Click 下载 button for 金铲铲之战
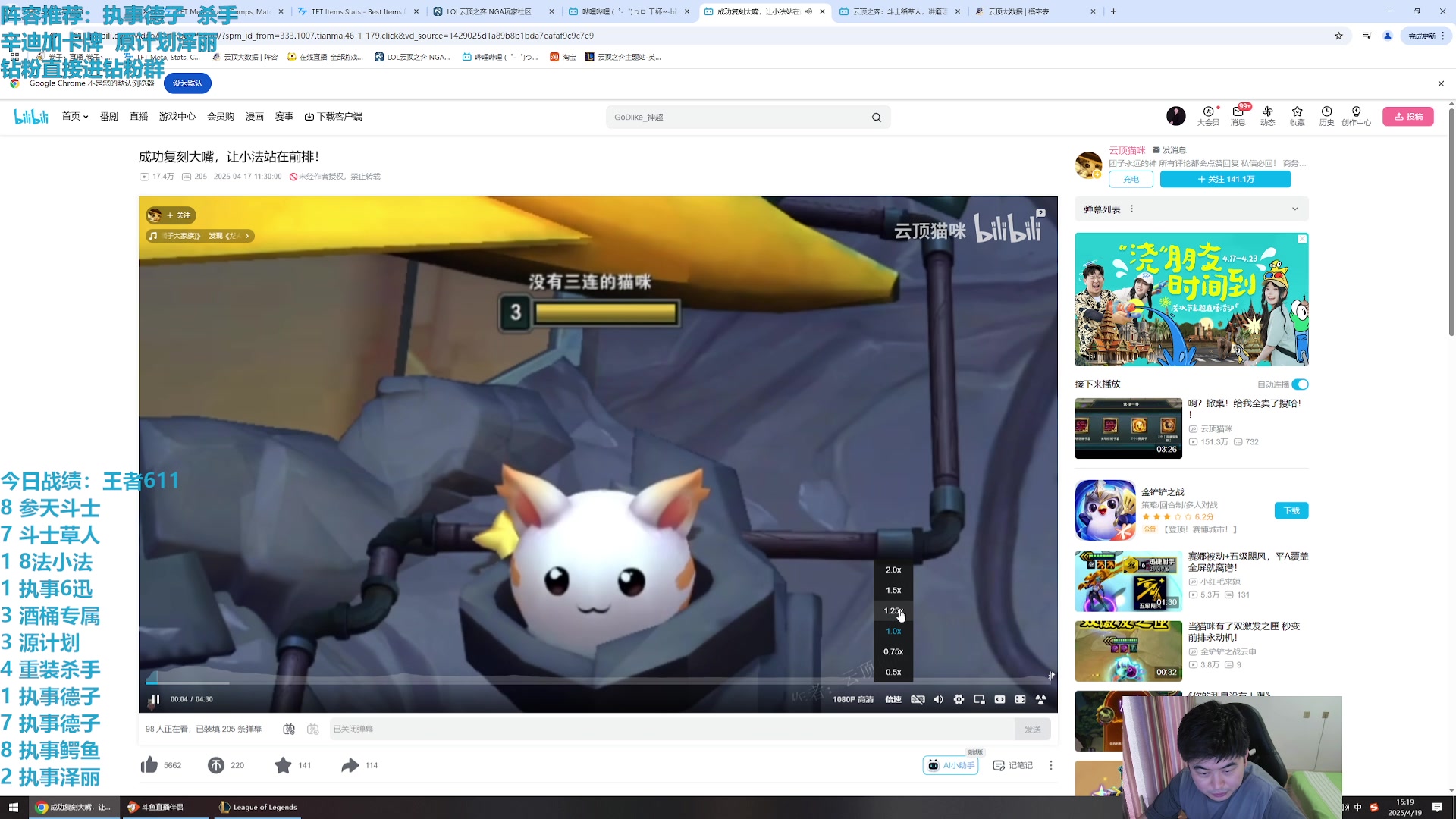Viewport: 1456px width, 819px height. [x=1291, y=510]
